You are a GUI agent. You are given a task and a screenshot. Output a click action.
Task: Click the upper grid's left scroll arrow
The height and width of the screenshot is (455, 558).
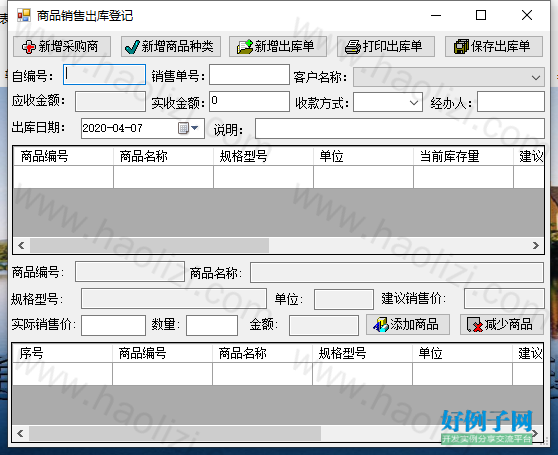click(21, 245)
